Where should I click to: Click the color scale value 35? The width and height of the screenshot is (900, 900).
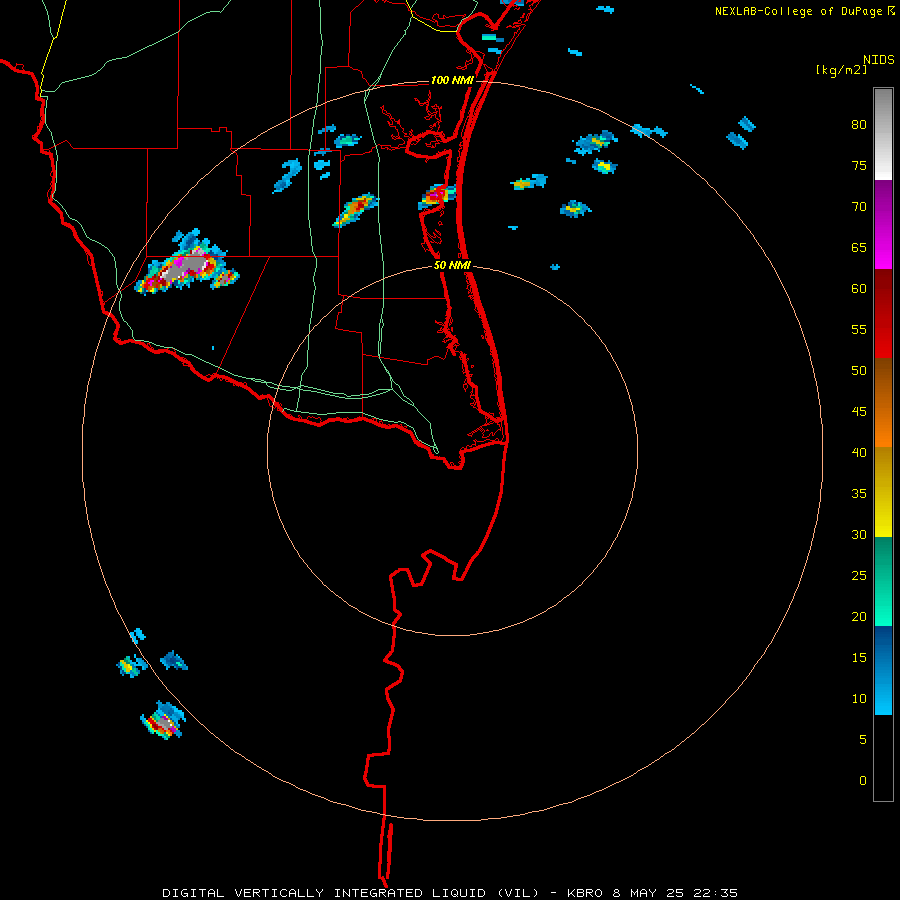(x=859, y=494)
